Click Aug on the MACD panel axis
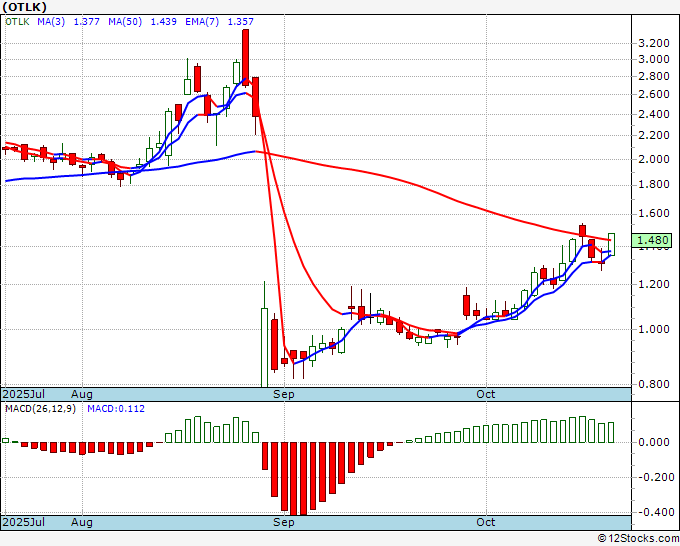 (82, 522)
